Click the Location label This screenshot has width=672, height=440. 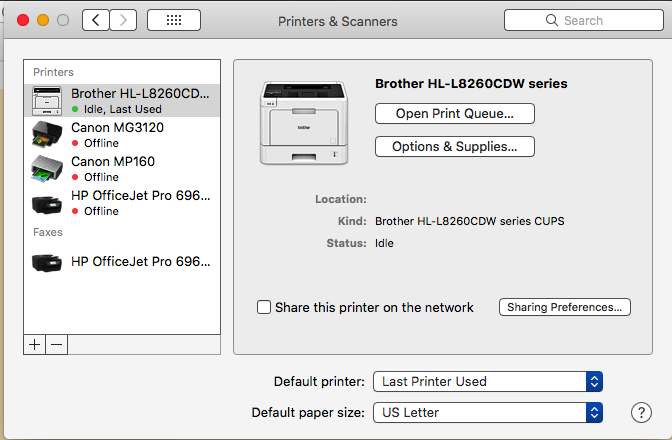pyautogui.click(x=341, y=199)
